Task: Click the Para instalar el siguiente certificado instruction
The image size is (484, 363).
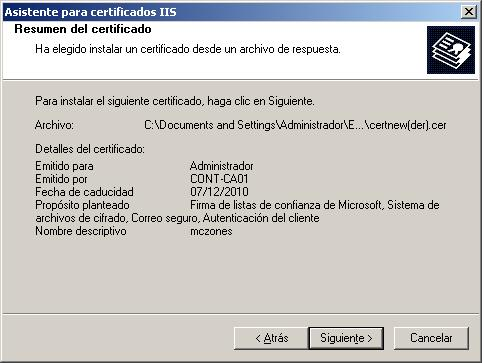Action: click(175, 101)
